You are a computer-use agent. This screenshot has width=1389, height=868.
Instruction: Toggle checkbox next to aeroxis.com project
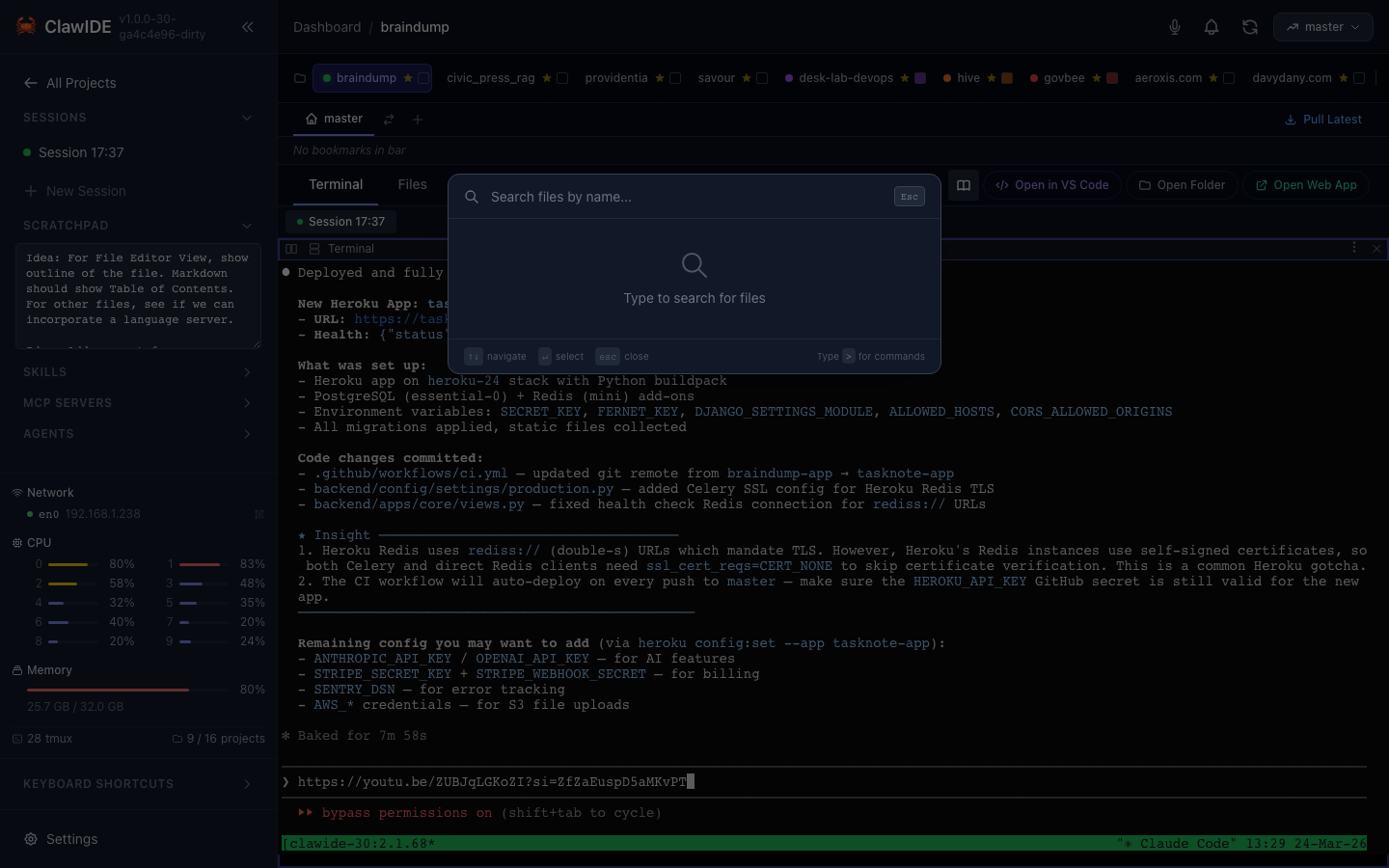(x=1229, y=78)
